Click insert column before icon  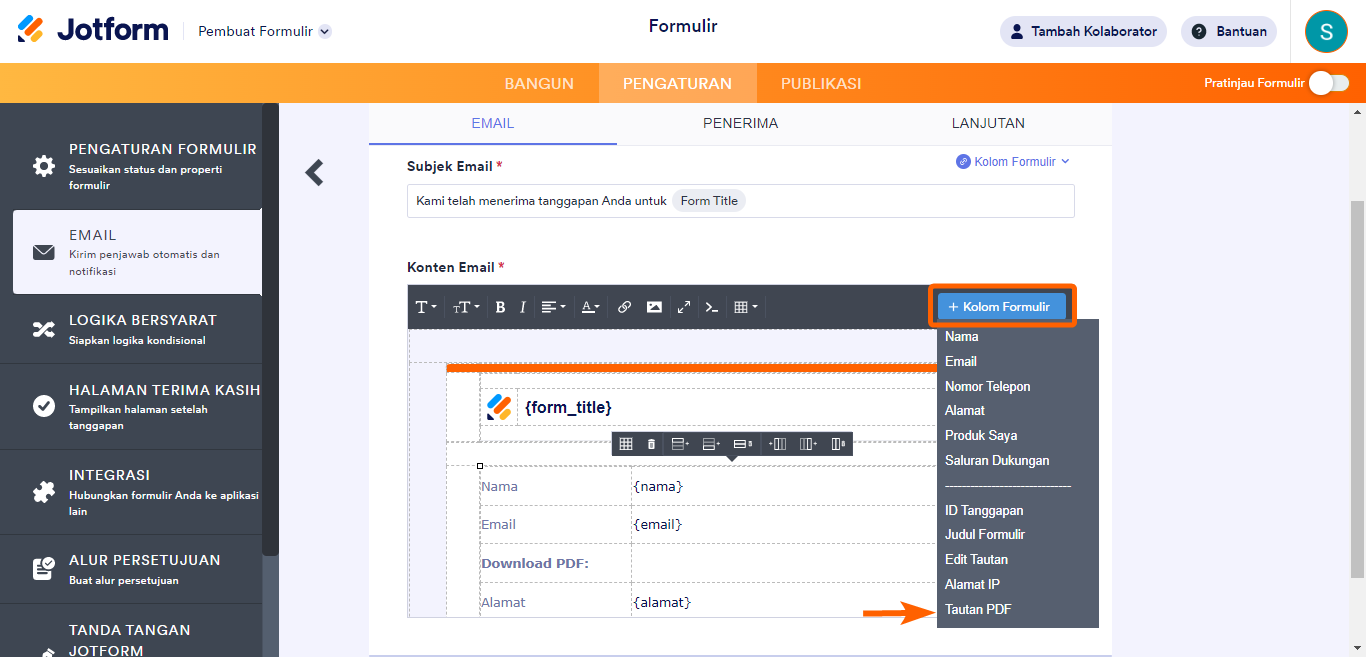click(777, 444)
